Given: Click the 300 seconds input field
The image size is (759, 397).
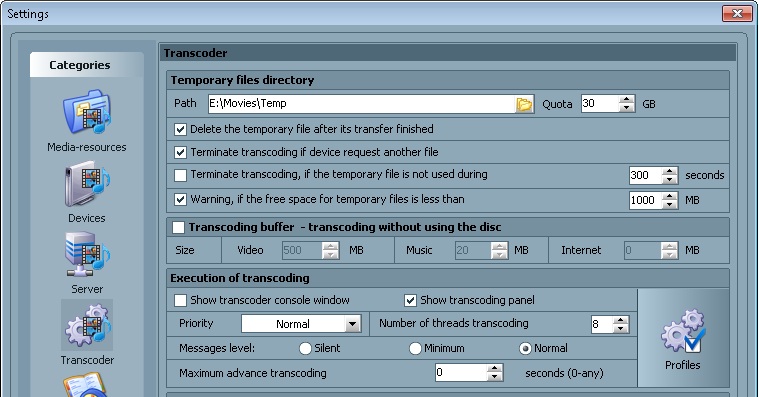Looking at the screenshot, I should (x=646, y=175).
